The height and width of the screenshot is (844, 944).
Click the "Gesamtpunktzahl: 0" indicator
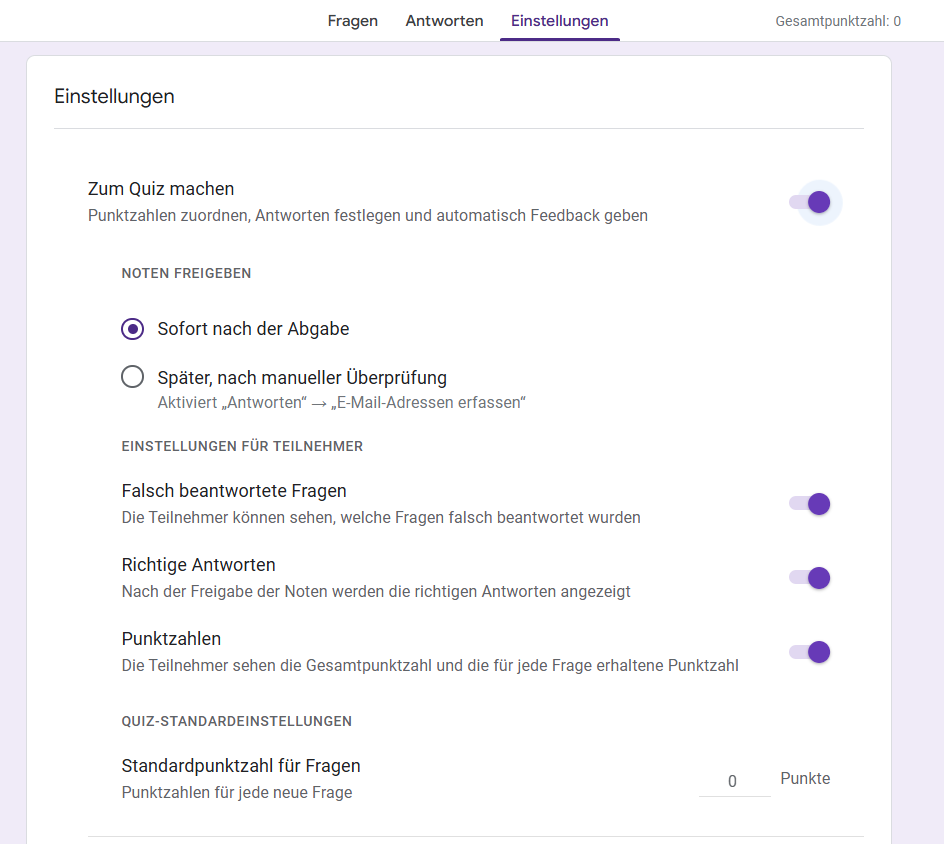click(838, 20)
